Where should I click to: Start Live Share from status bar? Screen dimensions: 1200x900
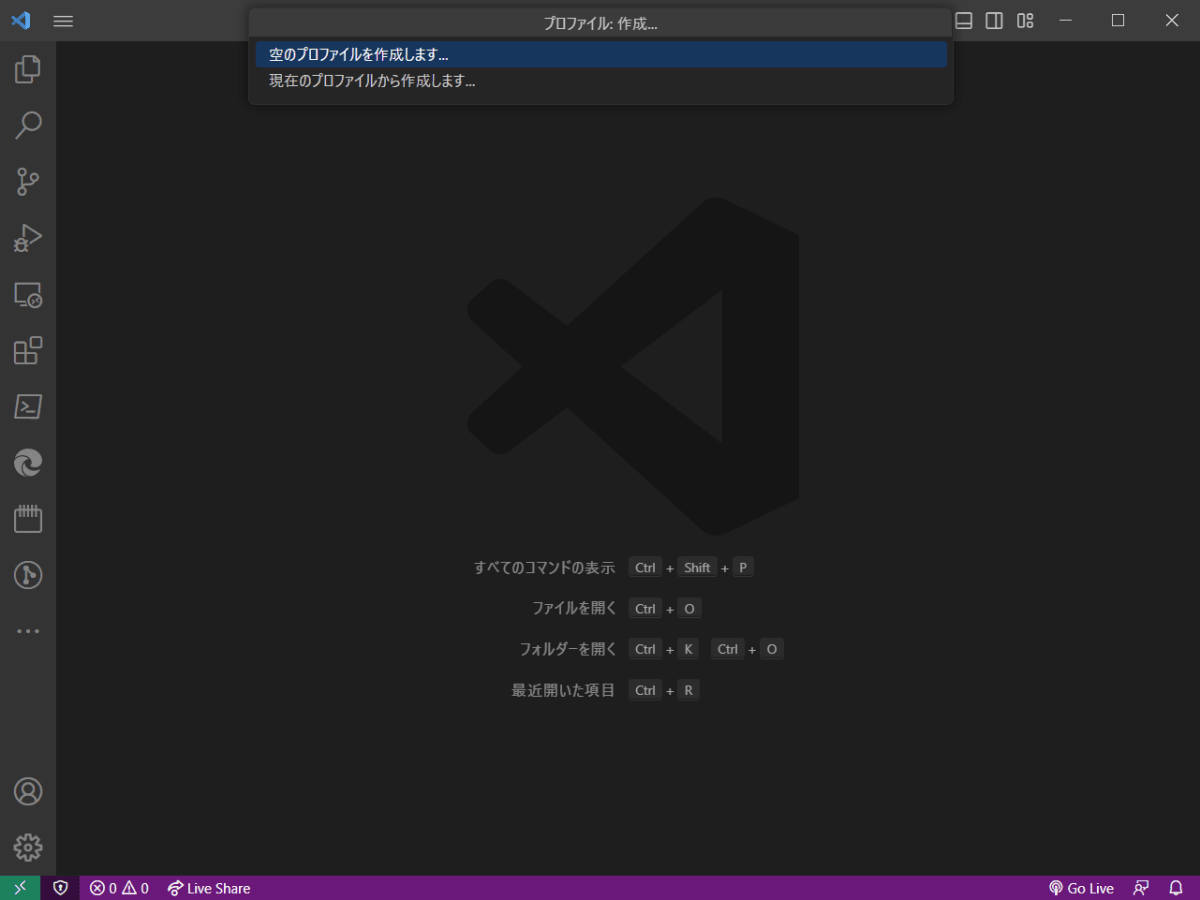point(208,888)
